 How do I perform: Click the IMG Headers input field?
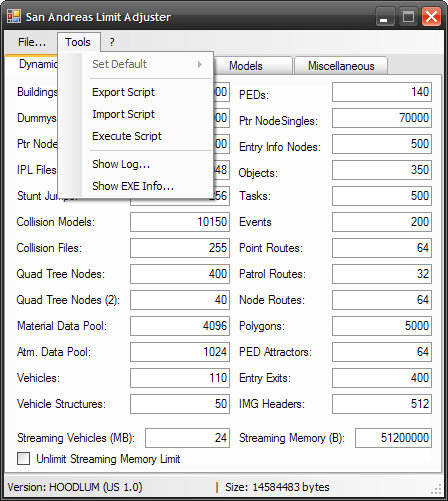[x=382, y=404]
